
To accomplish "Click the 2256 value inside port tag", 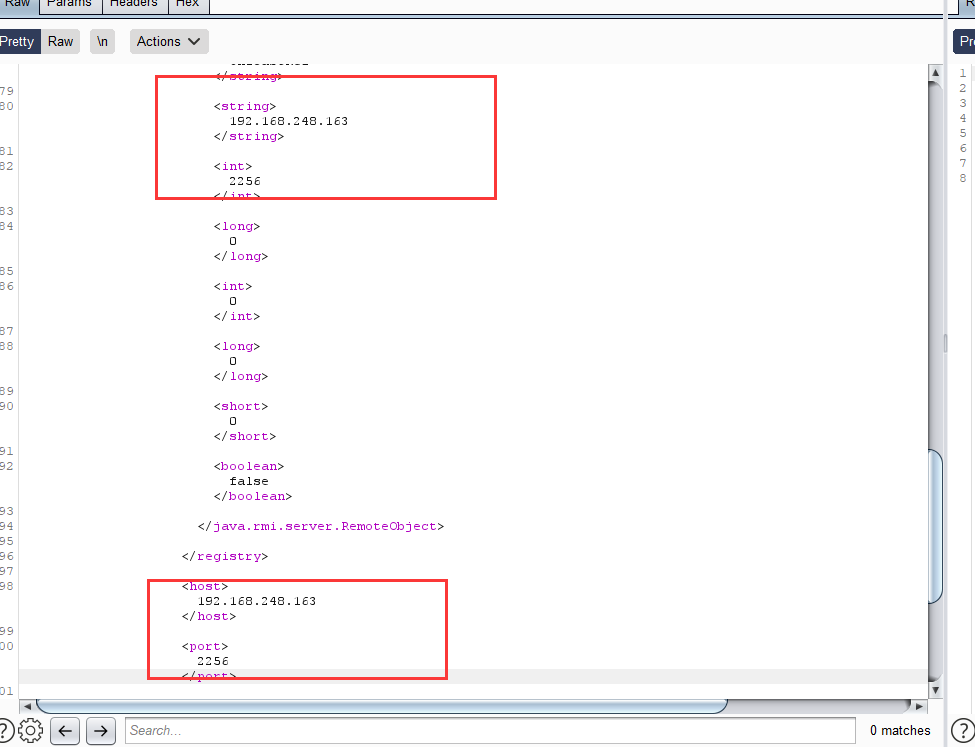I will (213, 661).
